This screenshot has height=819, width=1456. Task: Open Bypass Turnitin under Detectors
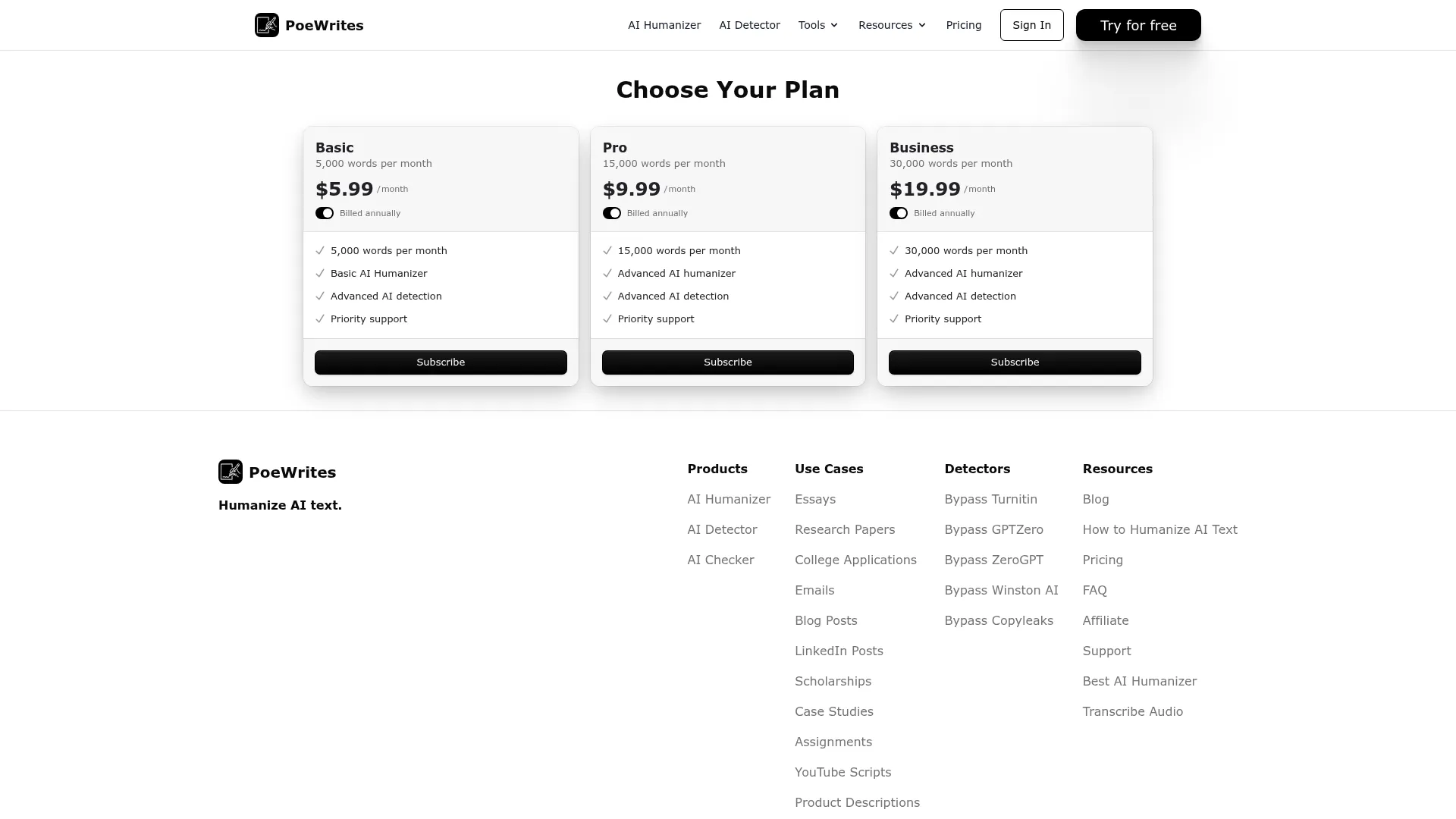click(x=990, y=499)
